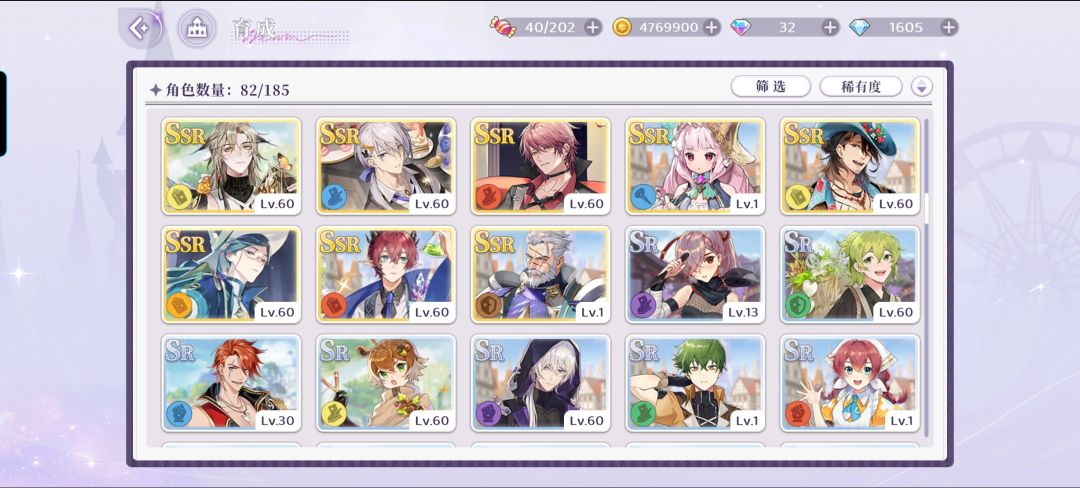
Task: Open SR ninja girl card Lv.13
Action: 696,275
